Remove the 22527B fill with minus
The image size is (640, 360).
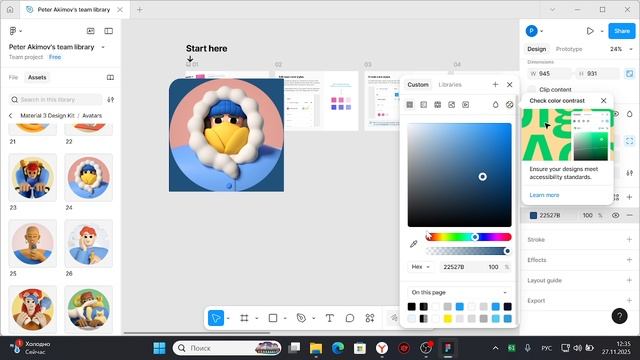[629, 215]
